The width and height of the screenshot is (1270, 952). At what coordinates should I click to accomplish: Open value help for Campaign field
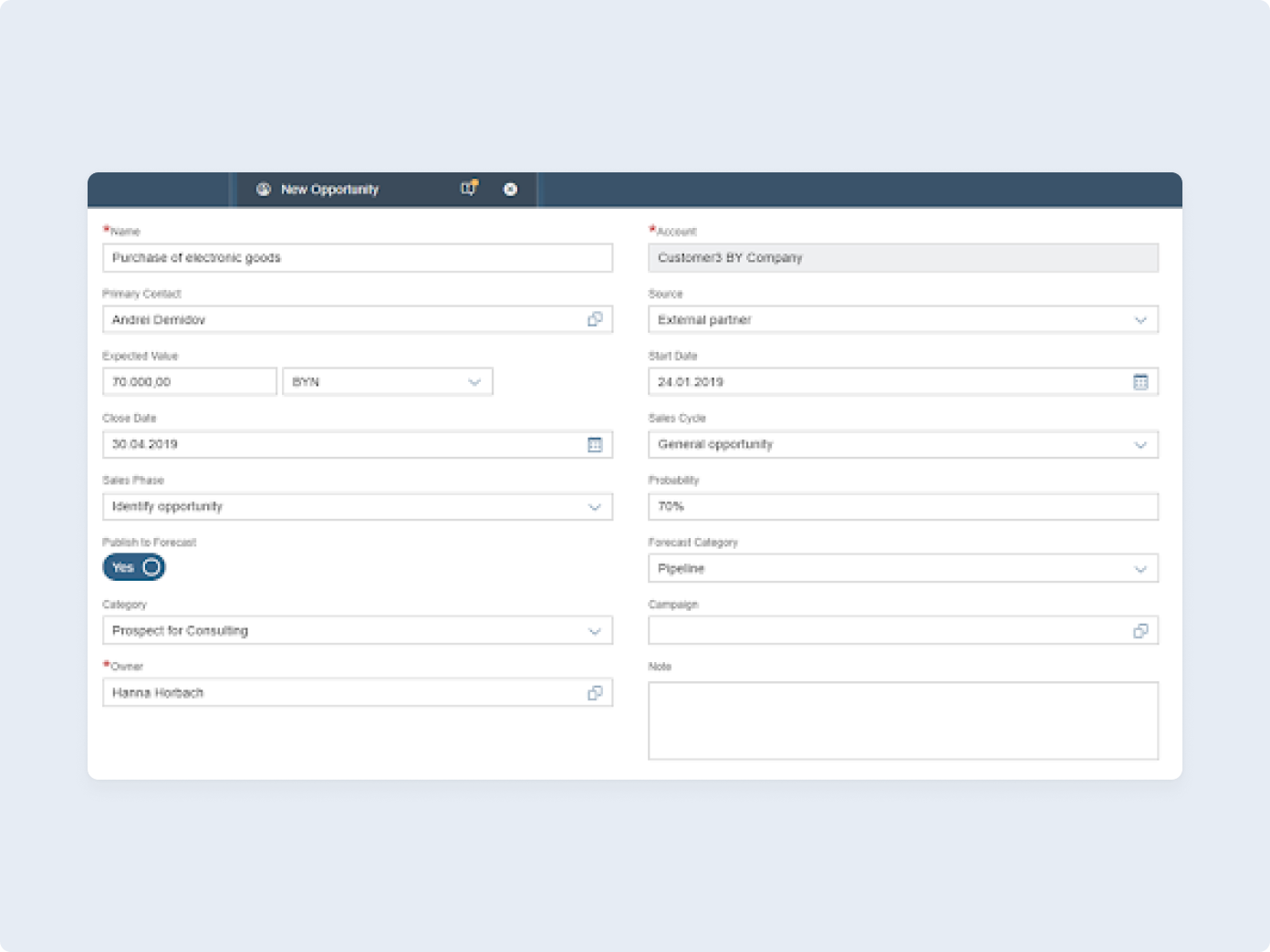click(x=1140, y=631)
